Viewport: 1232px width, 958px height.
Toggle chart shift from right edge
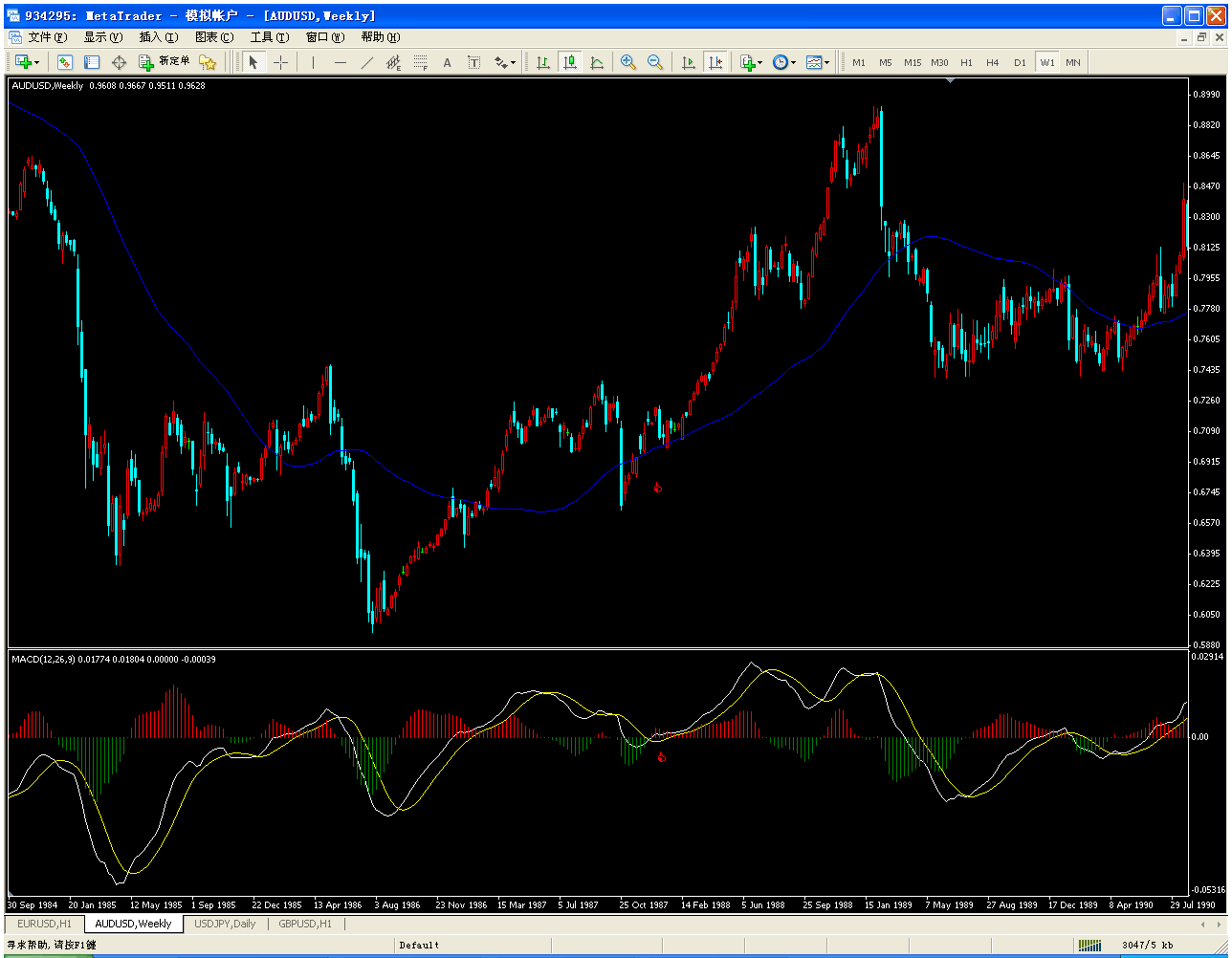[x=715, y=62]
